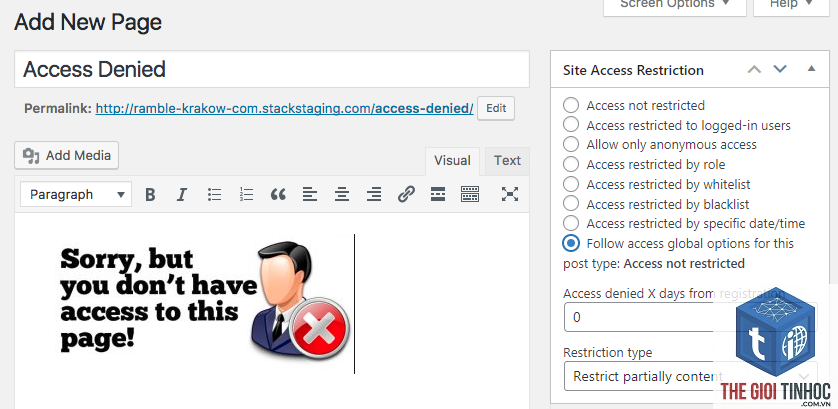Insert a numbered list
Screen dimensions: 838x409
[x=246, y=195]
